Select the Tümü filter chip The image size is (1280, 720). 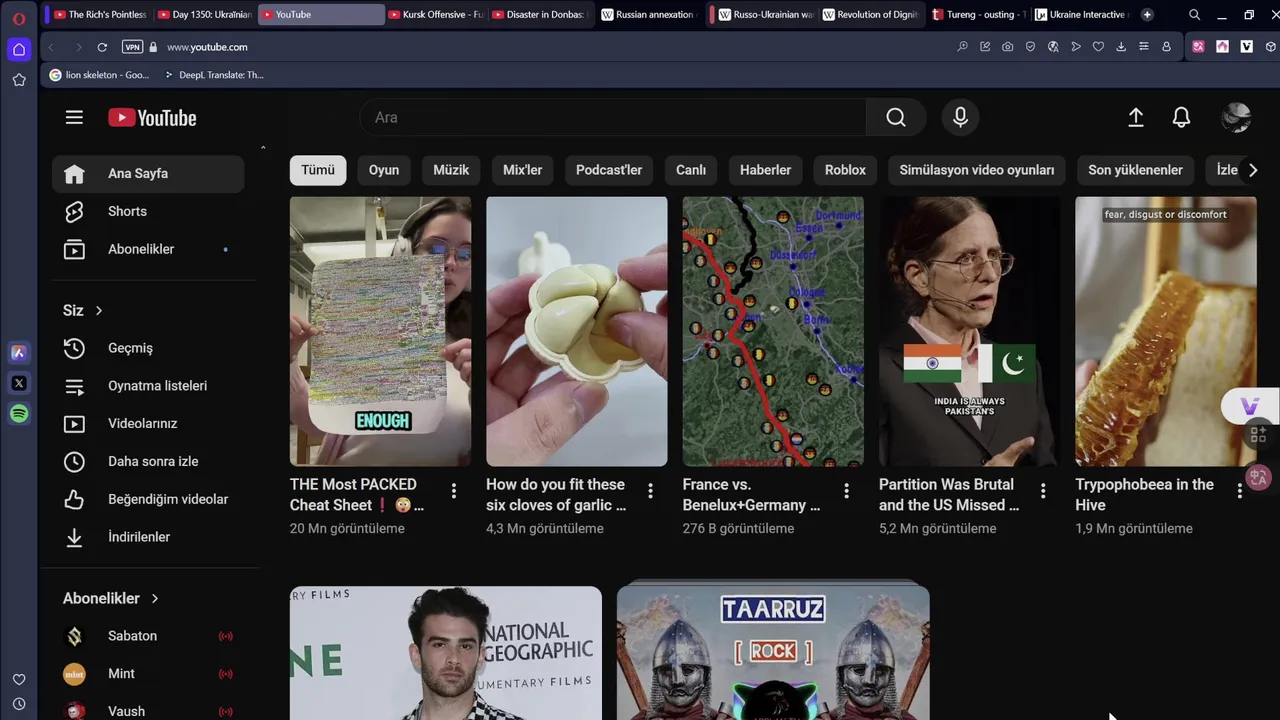[318, 170]
